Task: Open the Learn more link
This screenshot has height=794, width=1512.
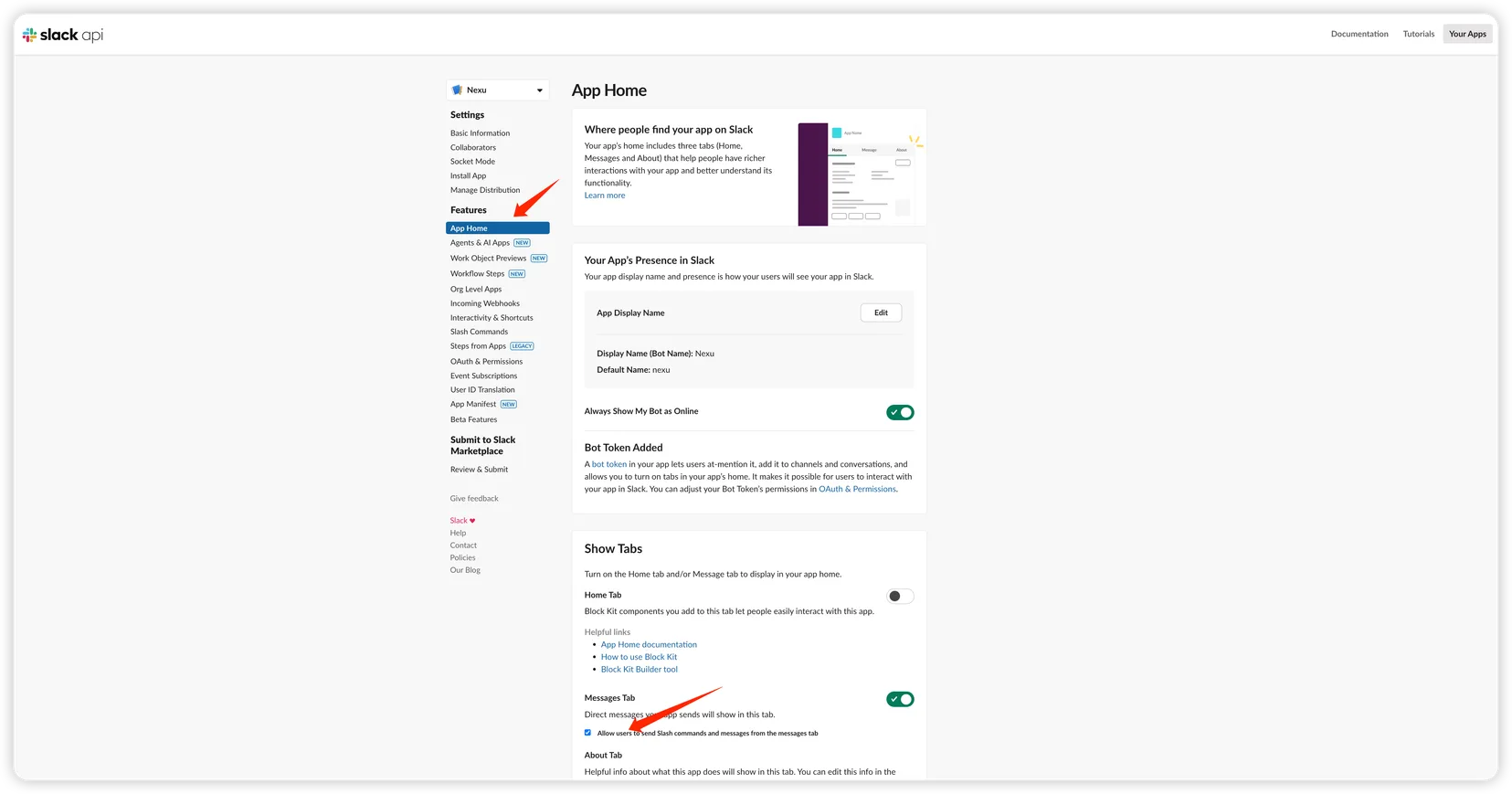Action: coord(605,196)
